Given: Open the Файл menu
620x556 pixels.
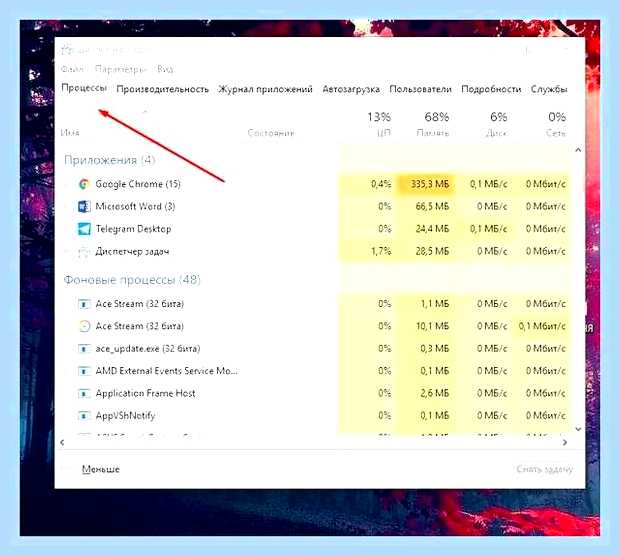Looking at the screenshot, I should point(72,69).
